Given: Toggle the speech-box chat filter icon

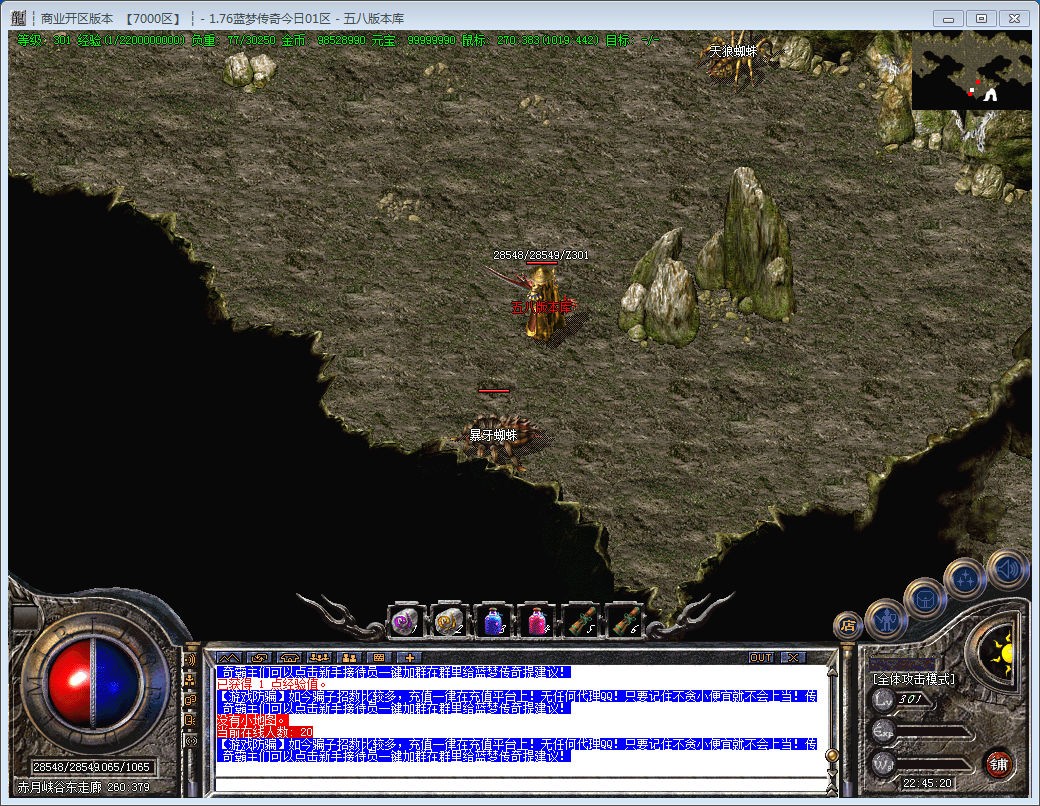Looking at the screenshot, I should 190,720.
